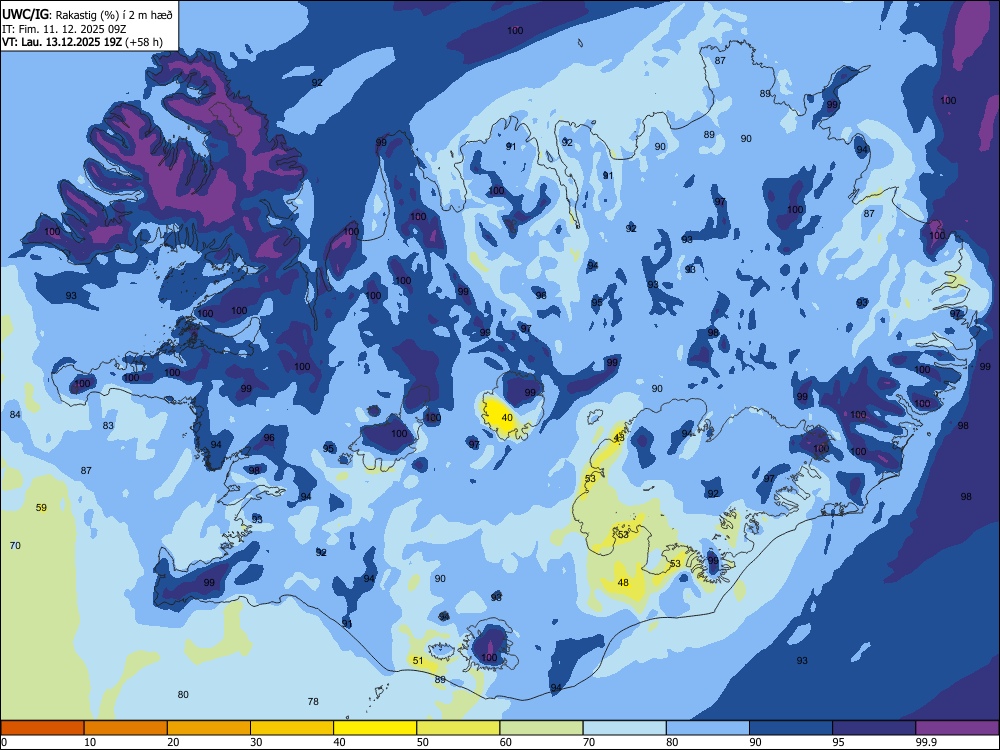The width and height of the screenshot is (1000, 750).
Task: Click the map value '40' in the yellow patch
Action: pyautogui.click(x=507, y=418)
